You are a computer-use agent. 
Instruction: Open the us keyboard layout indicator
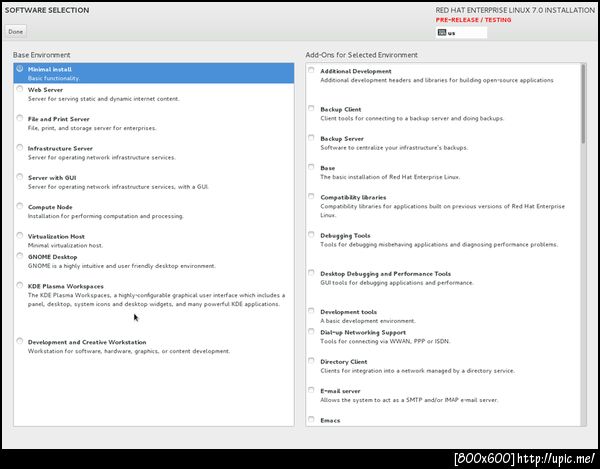pos(461,33)
